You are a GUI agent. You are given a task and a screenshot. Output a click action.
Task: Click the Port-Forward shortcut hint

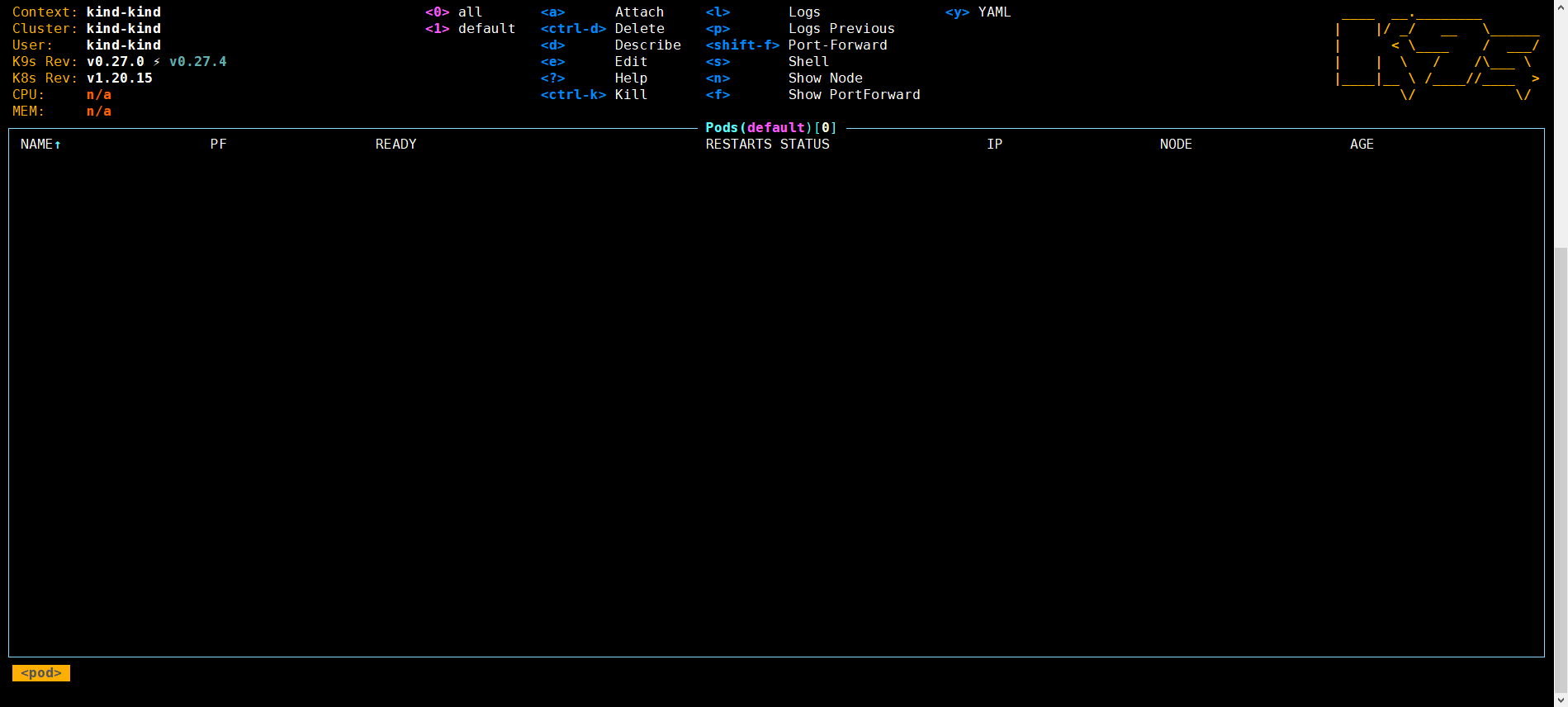coord(837,45)
